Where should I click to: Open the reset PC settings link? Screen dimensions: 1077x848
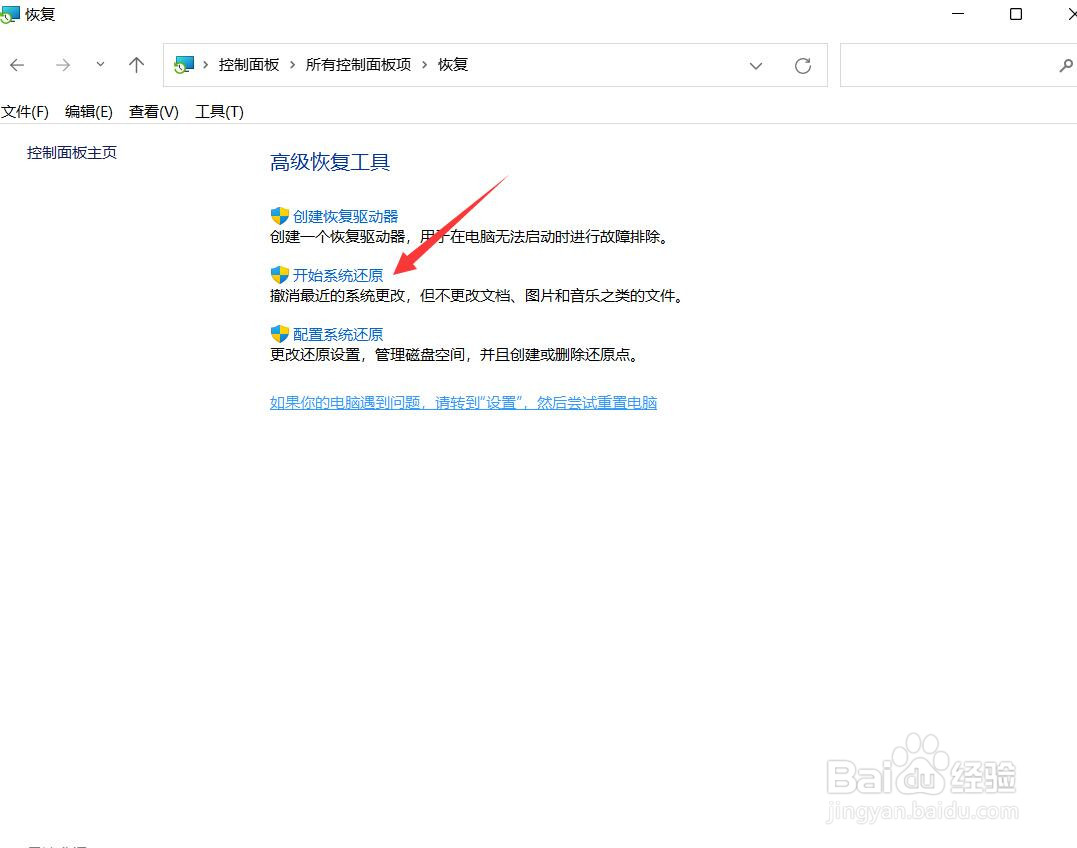click(464, 402)
